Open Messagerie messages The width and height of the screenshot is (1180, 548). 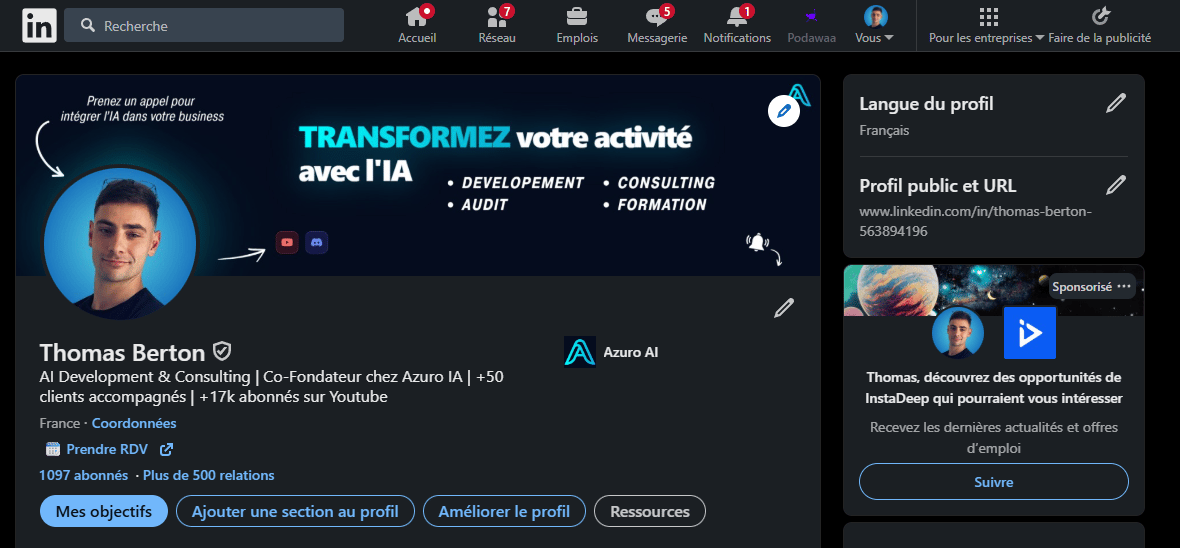[657, 26]
